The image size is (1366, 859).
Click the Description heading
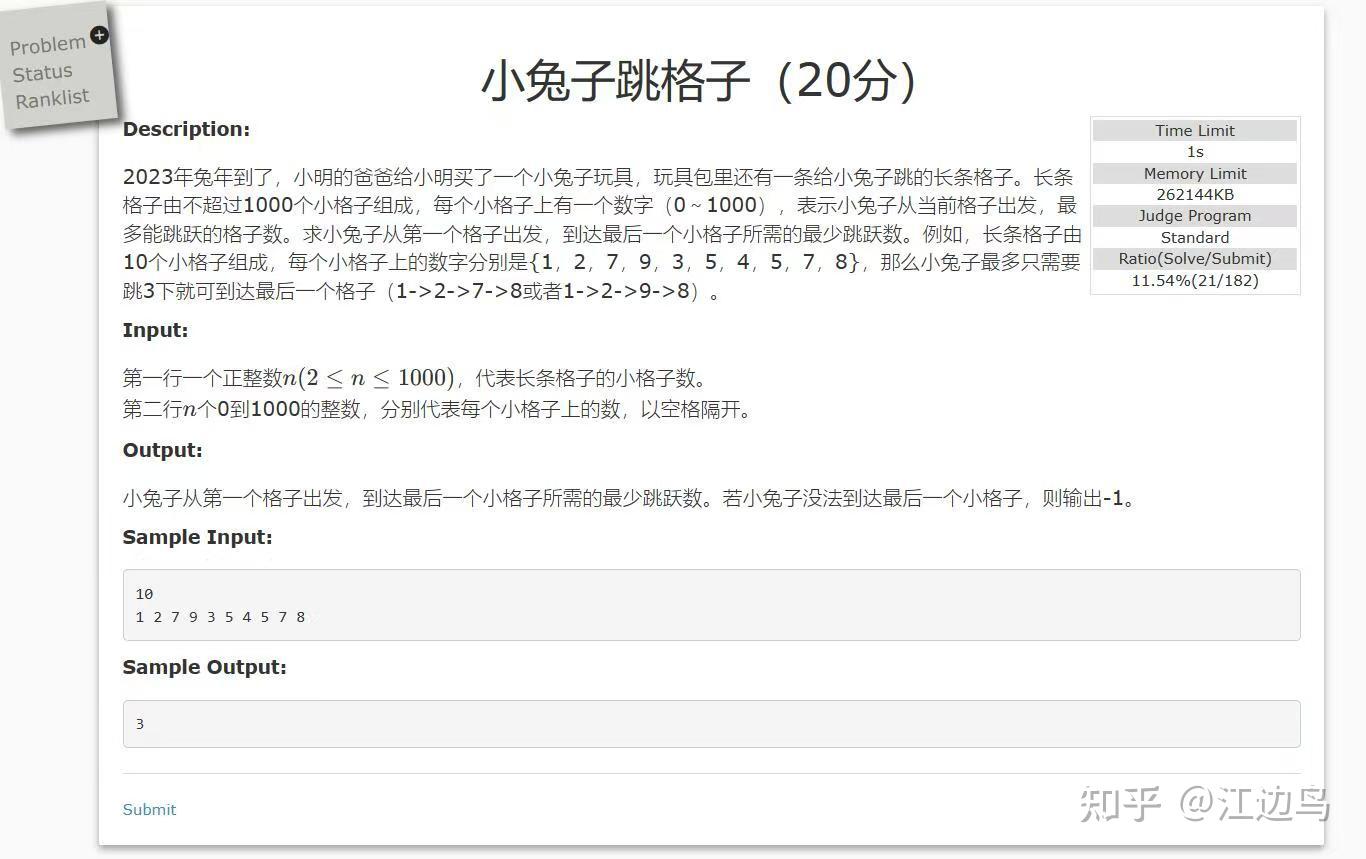[186, 129]
